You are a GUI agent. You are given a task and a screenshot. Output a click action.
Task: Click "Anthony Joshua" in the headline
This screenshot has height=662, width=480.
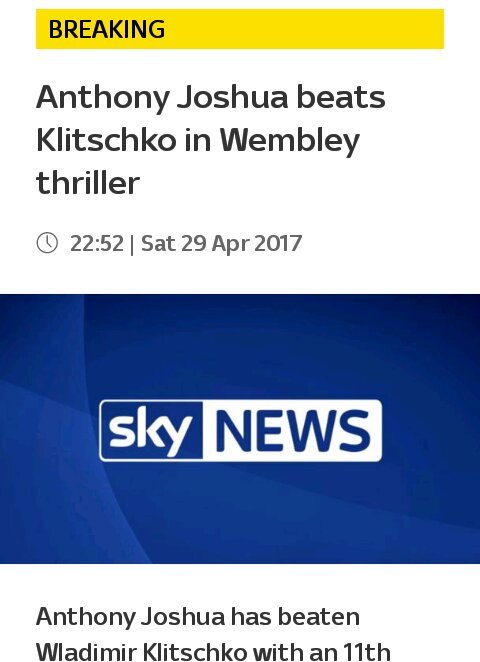pos(162,99)
